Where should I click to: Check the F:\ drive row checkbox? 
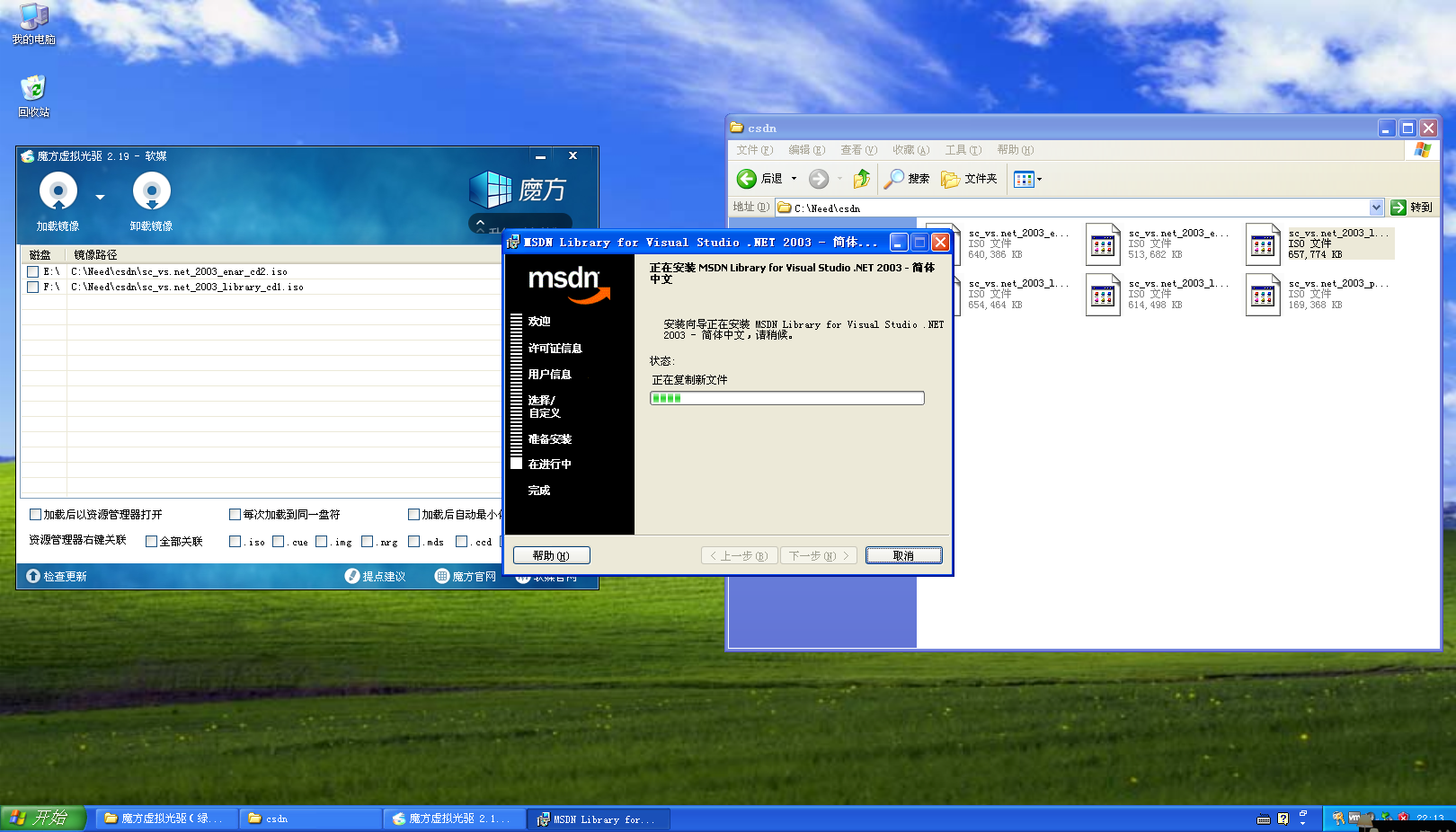[32, 287]
